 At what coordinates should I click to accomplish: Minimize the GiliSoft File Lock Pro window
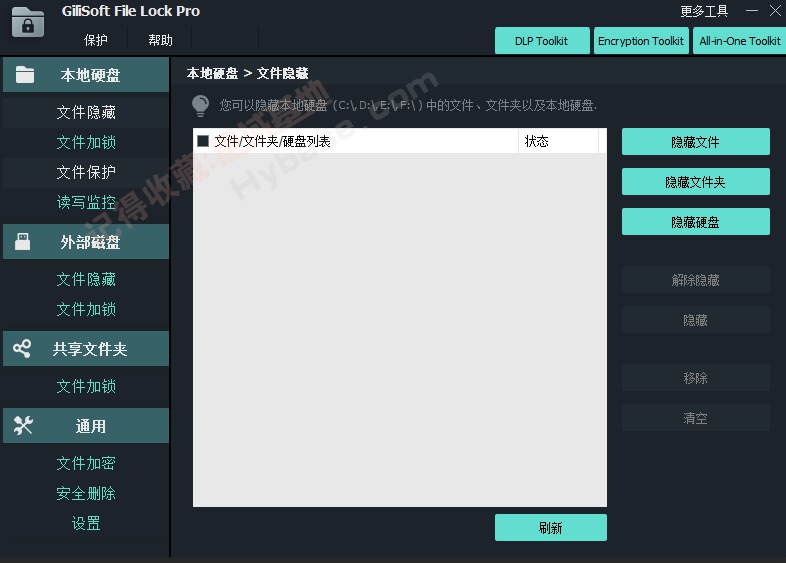pyautogui.click(x=751, y=11)
